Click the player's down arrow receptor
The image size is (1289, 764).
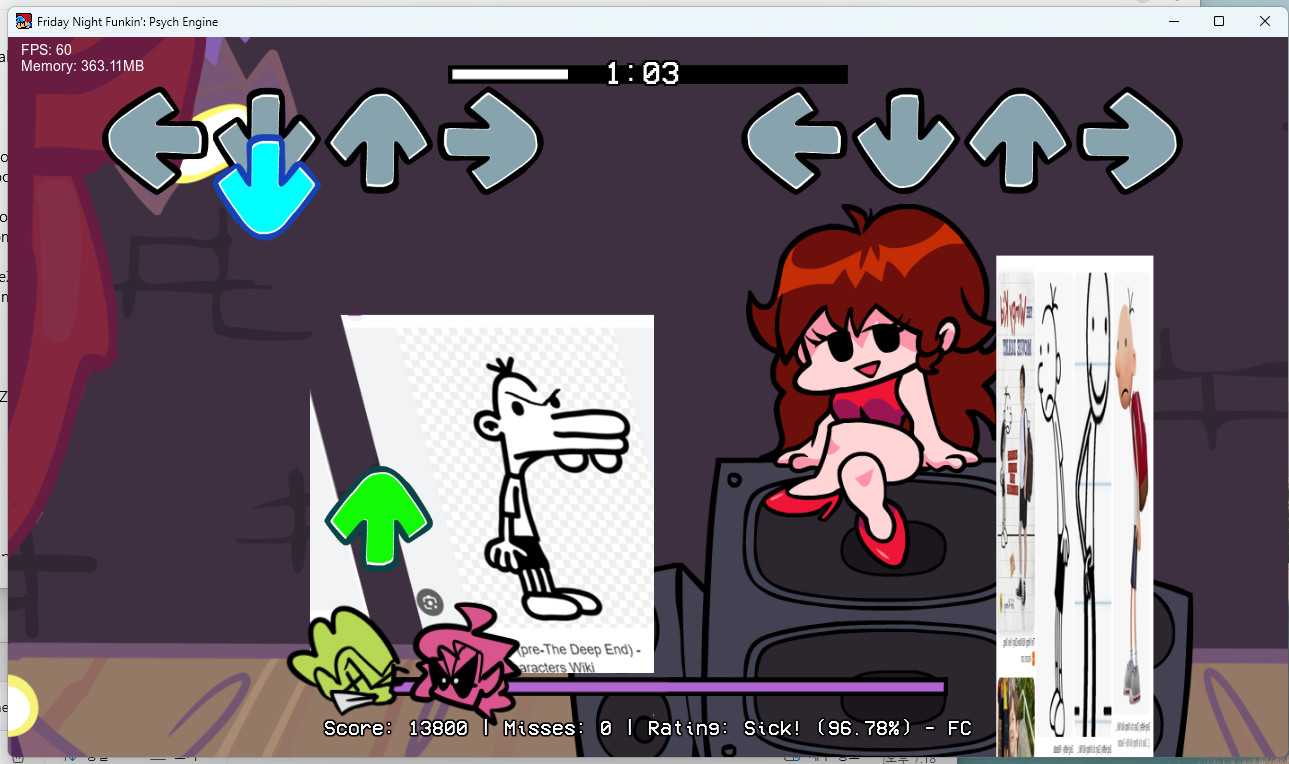906,141
